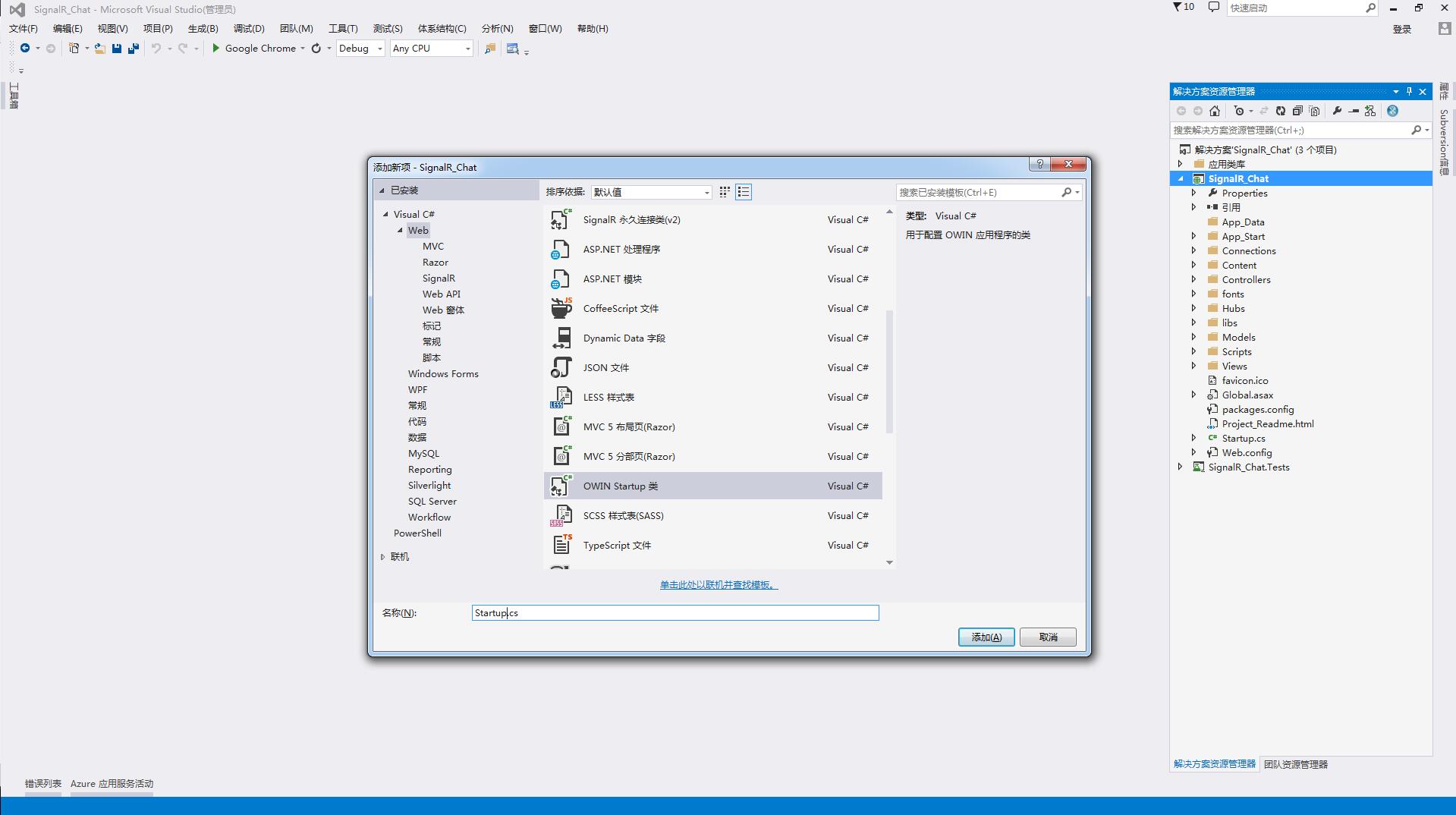The image size is (1456, 815).
Task: Click the Save single-disk icon
Action: (117, 48)
